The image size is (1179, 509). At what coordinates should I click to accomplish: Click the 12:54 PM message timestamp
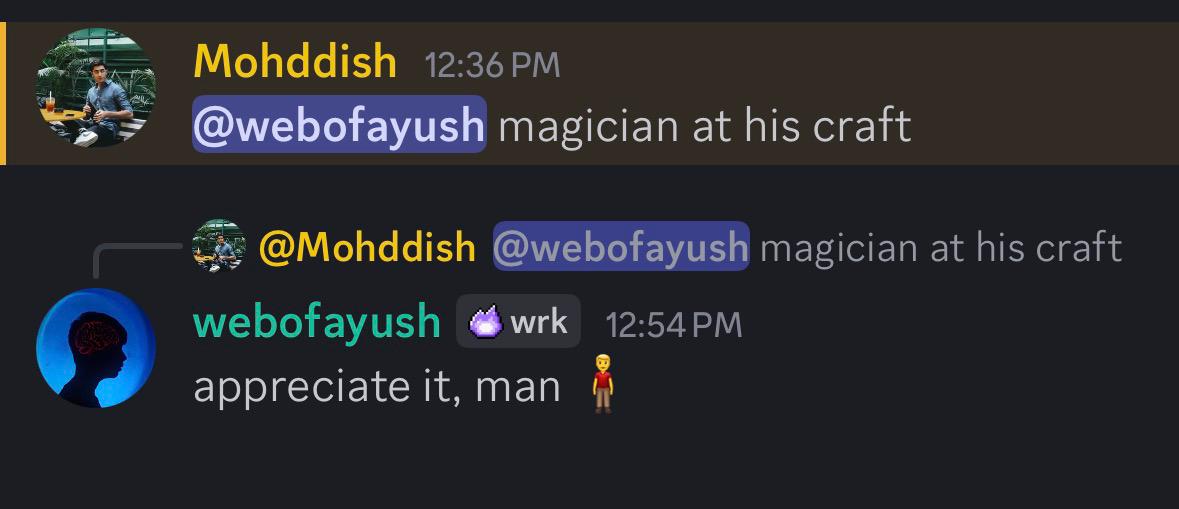674,325
